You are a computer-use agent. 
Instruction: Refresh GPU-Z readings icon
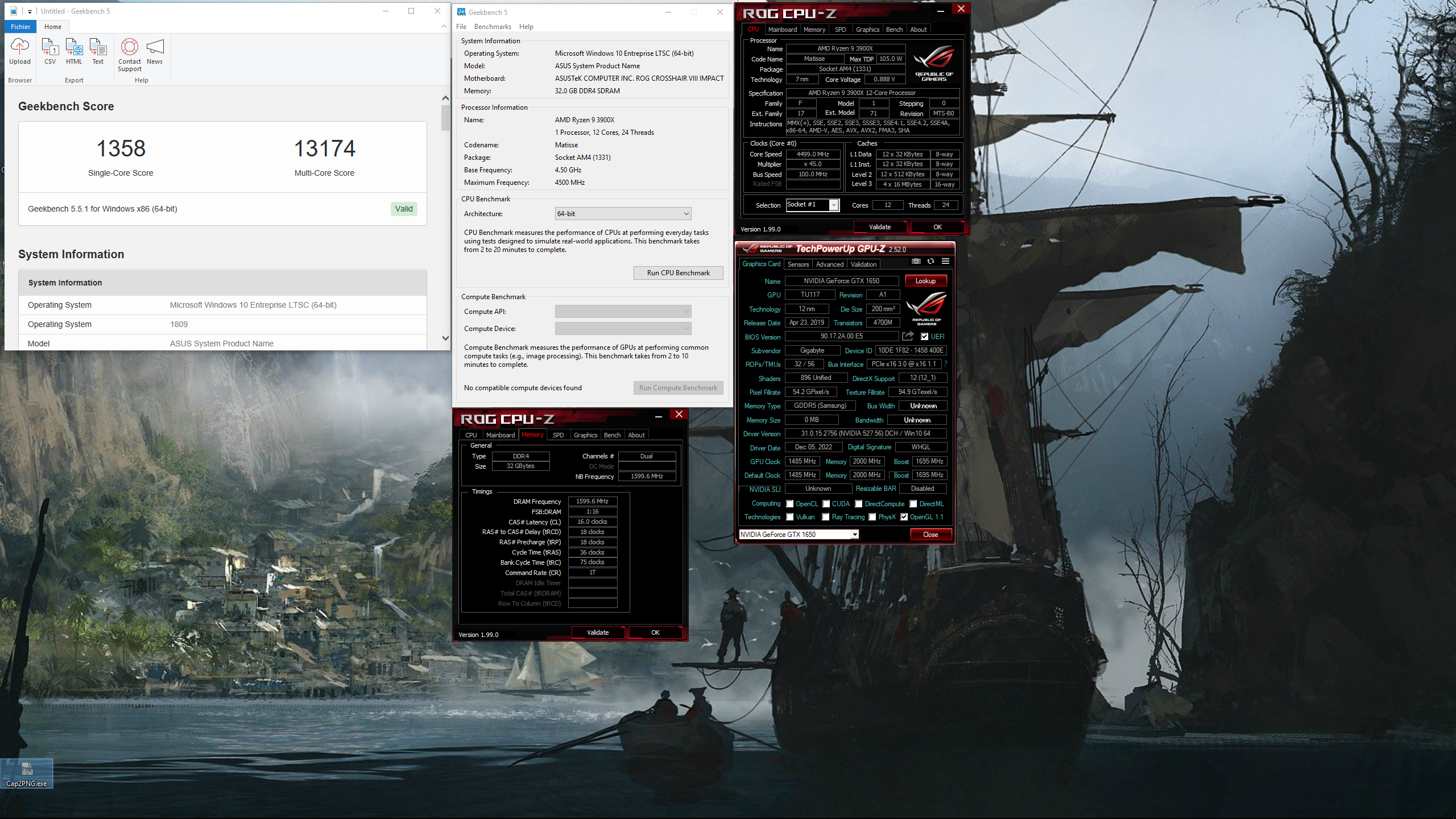[930, 261]
